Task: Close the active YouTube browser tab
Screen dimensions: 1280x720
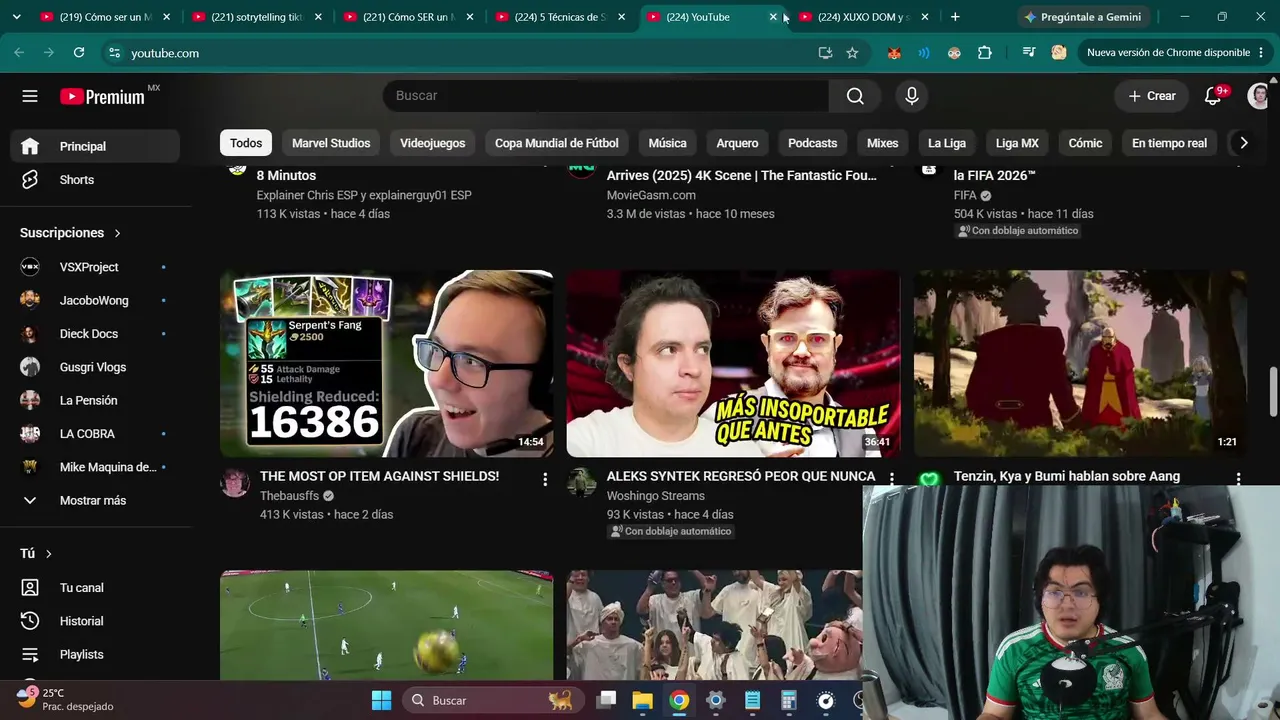Action: point(773,17)
